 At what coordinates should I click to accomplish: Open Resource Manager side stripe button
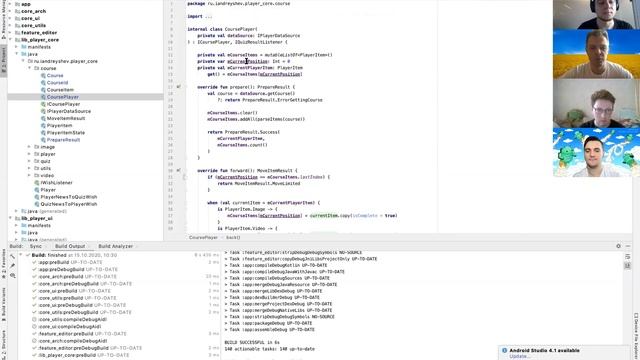coord(4,20)
